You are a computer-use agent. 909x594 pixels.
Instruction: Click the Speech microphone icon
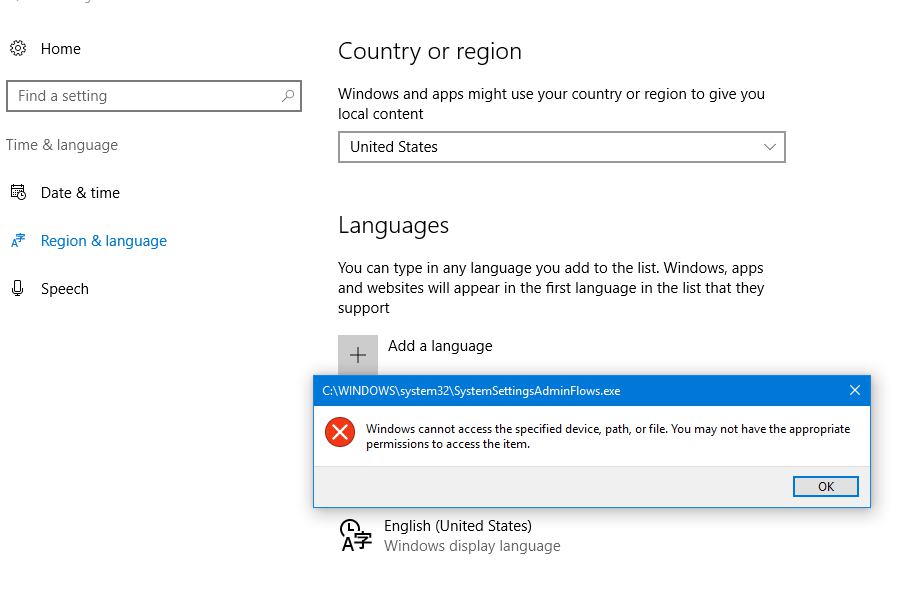[x=17, y=288]
